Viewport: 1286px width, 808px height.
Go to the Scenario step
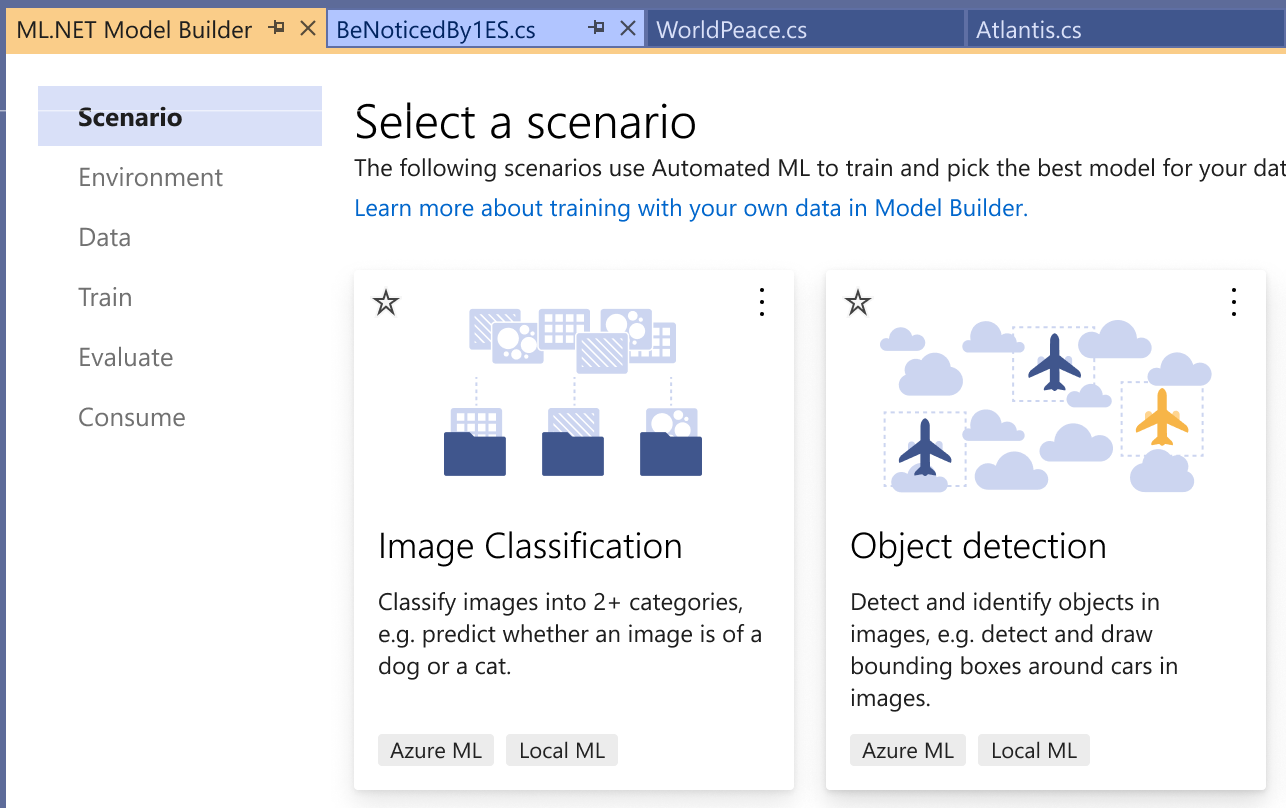coord(180,117)
